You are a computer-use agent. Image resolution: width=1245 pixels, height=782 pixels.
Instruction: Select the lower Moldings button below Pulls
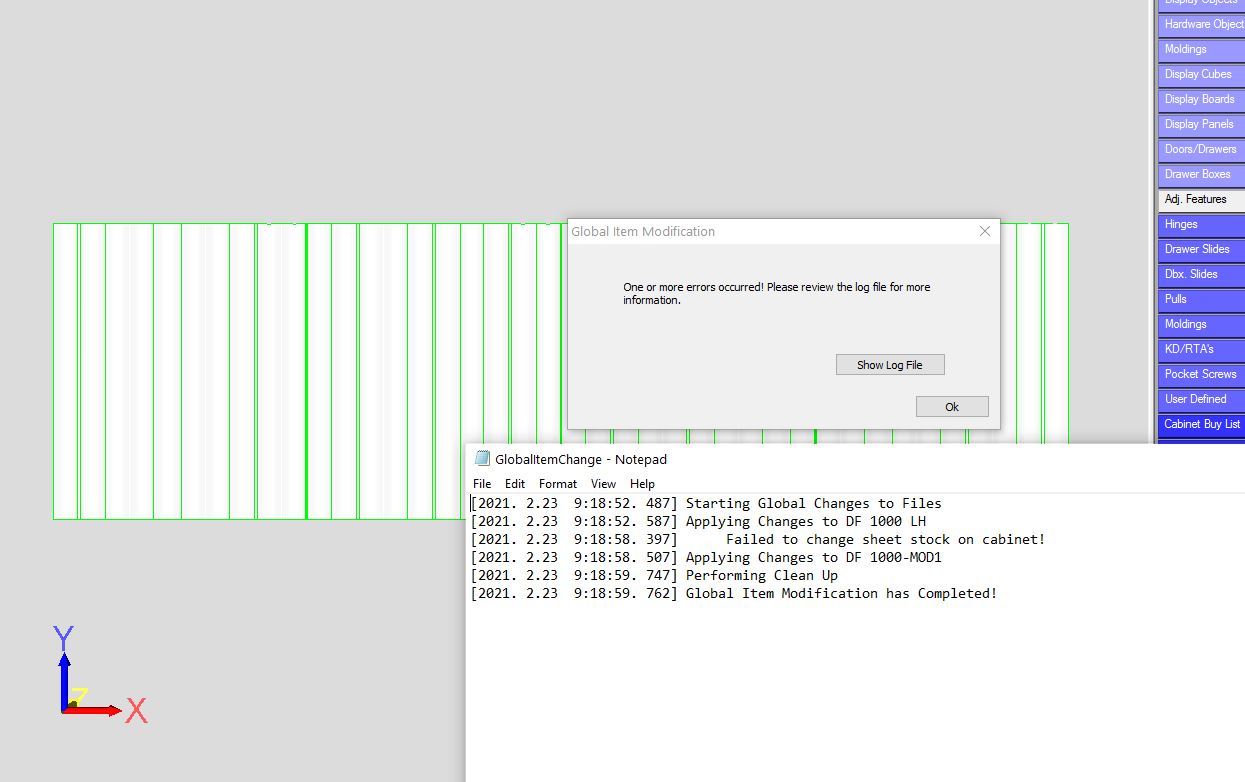click(x=1202, y=324)
